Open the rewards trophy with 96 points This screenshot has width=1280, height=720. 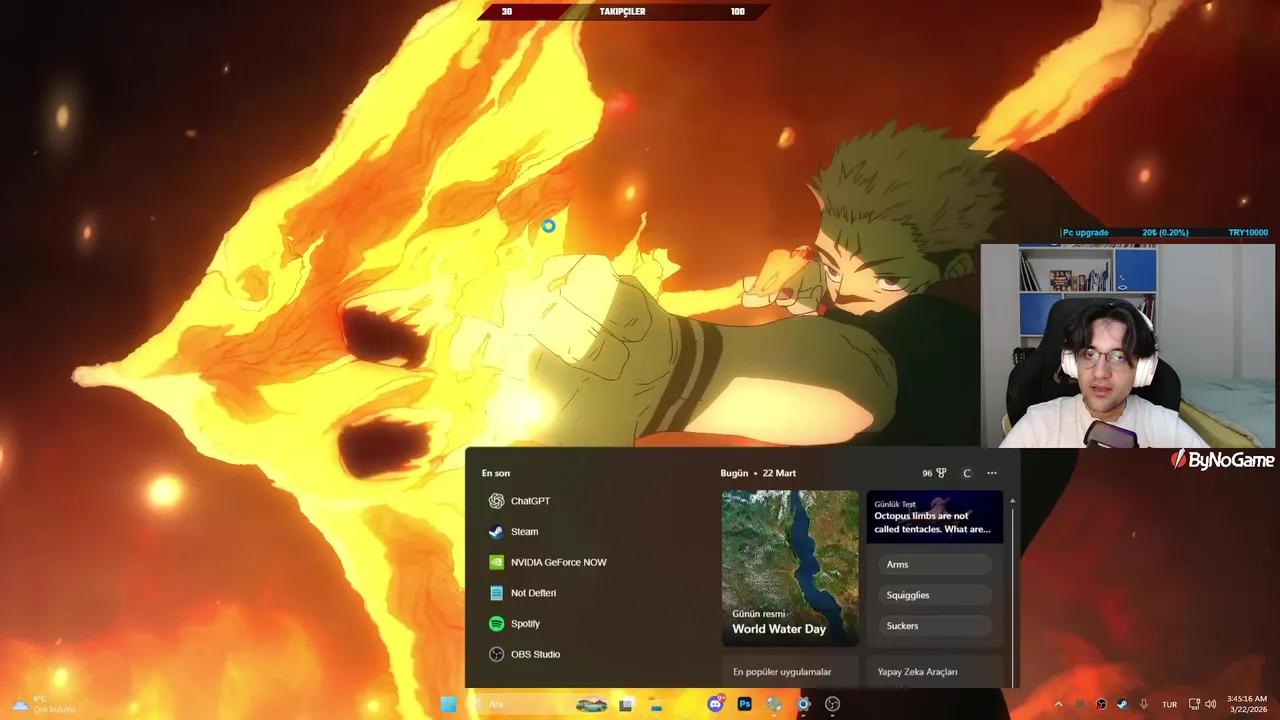[934, 473]
